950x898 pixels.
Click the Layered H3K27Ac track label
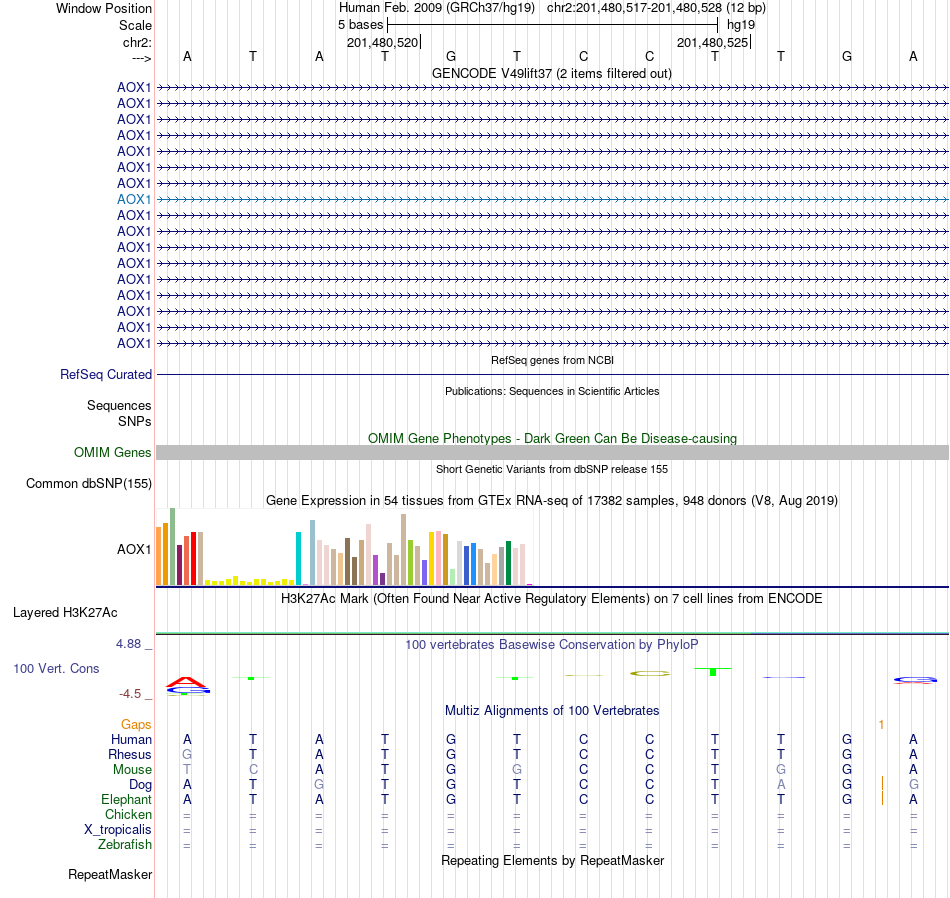pyautogui.click(x=65, y=613)
